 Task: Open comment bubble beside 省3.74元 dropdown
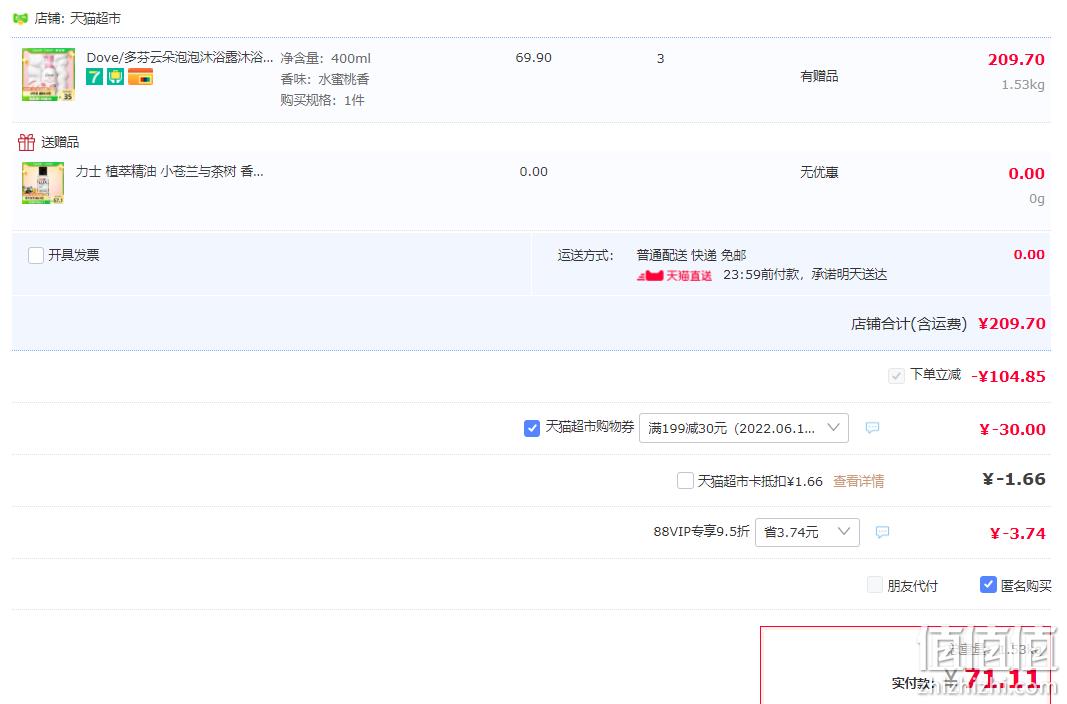883,532
